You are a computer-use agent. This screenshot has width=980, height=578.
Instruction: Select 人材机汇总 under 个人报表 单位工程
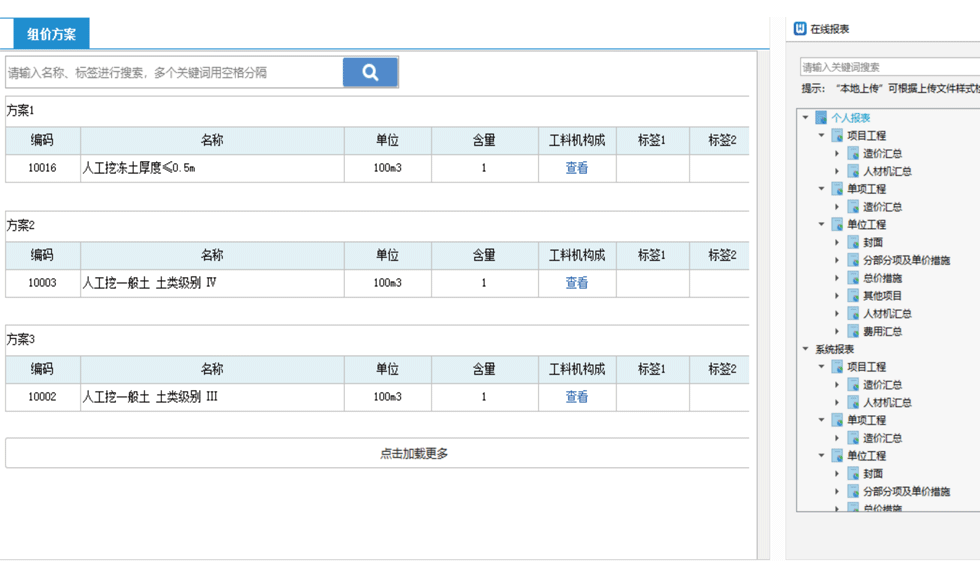pos(887,314)
